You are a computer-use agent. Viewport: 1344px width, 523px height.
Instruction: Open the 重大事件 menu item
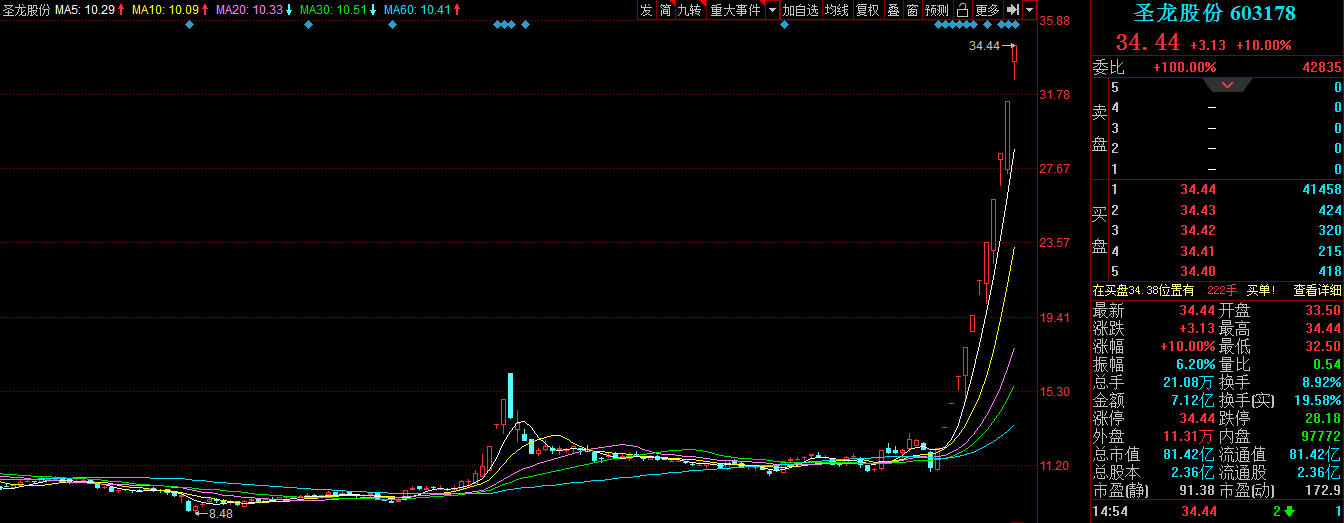click(735, 10)
